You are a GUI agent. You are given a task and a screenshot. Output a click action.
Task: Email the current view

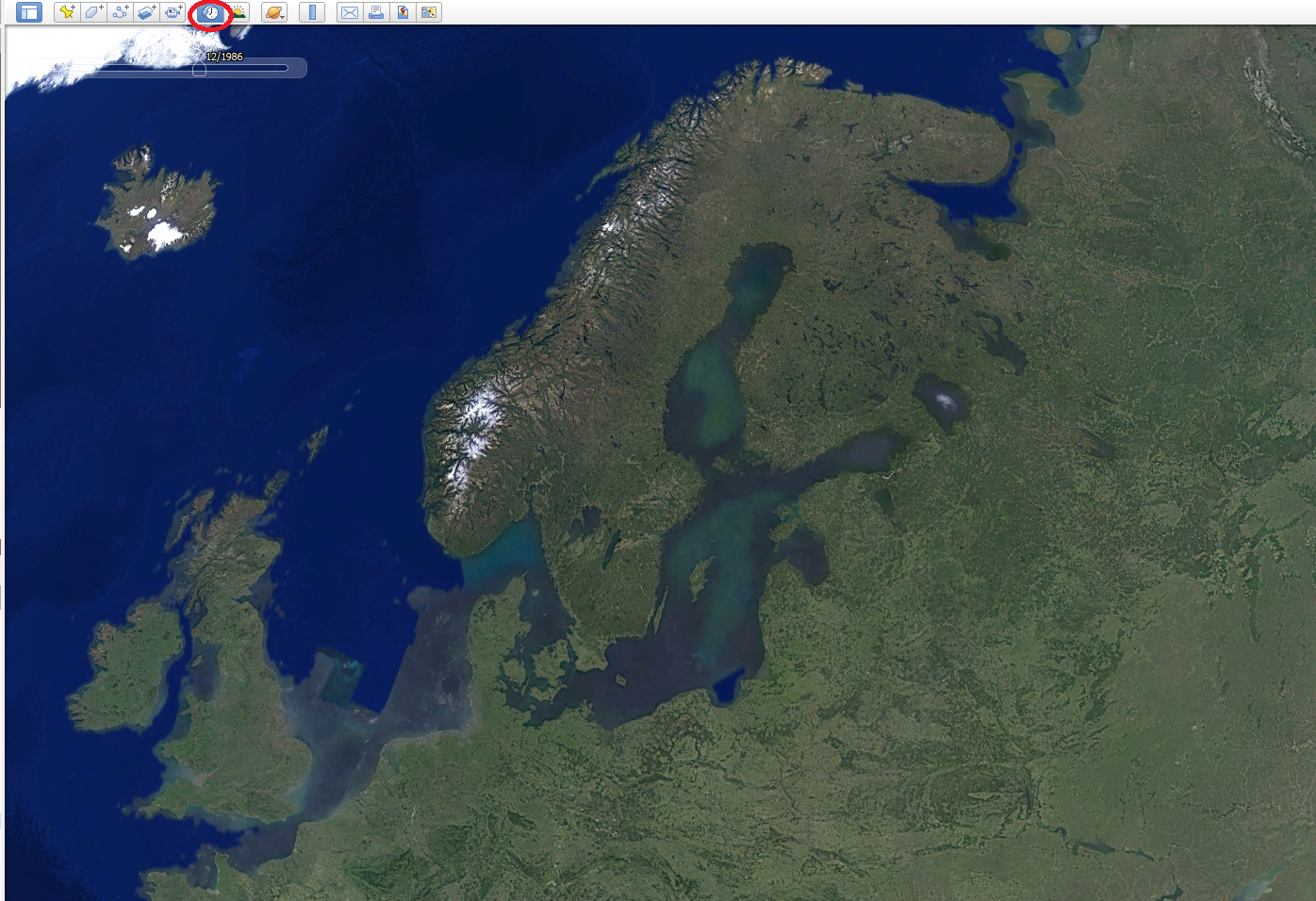(349, 12)
